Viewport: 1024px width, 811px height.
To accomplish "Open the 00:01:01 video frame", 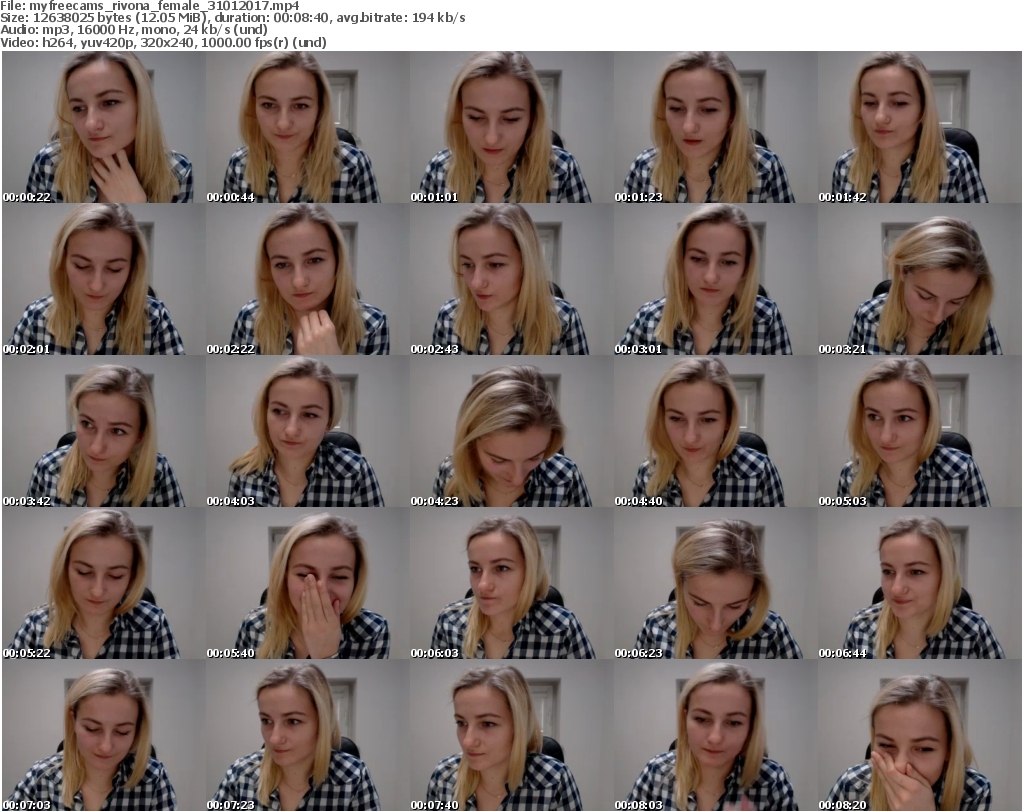I will tap(511, 128).
